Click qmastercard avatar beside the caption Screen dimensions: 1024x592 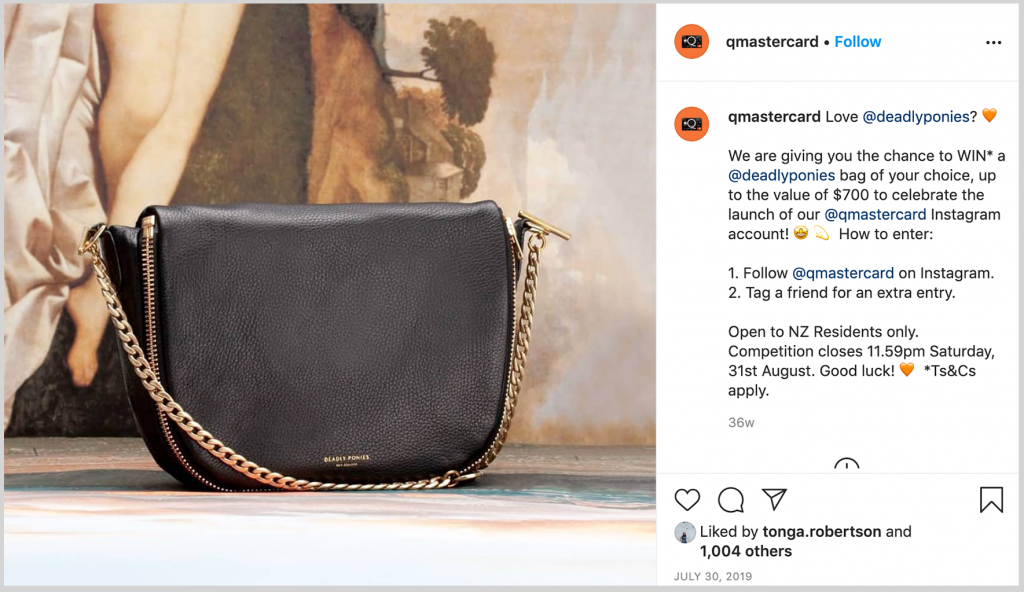[692, 123]
